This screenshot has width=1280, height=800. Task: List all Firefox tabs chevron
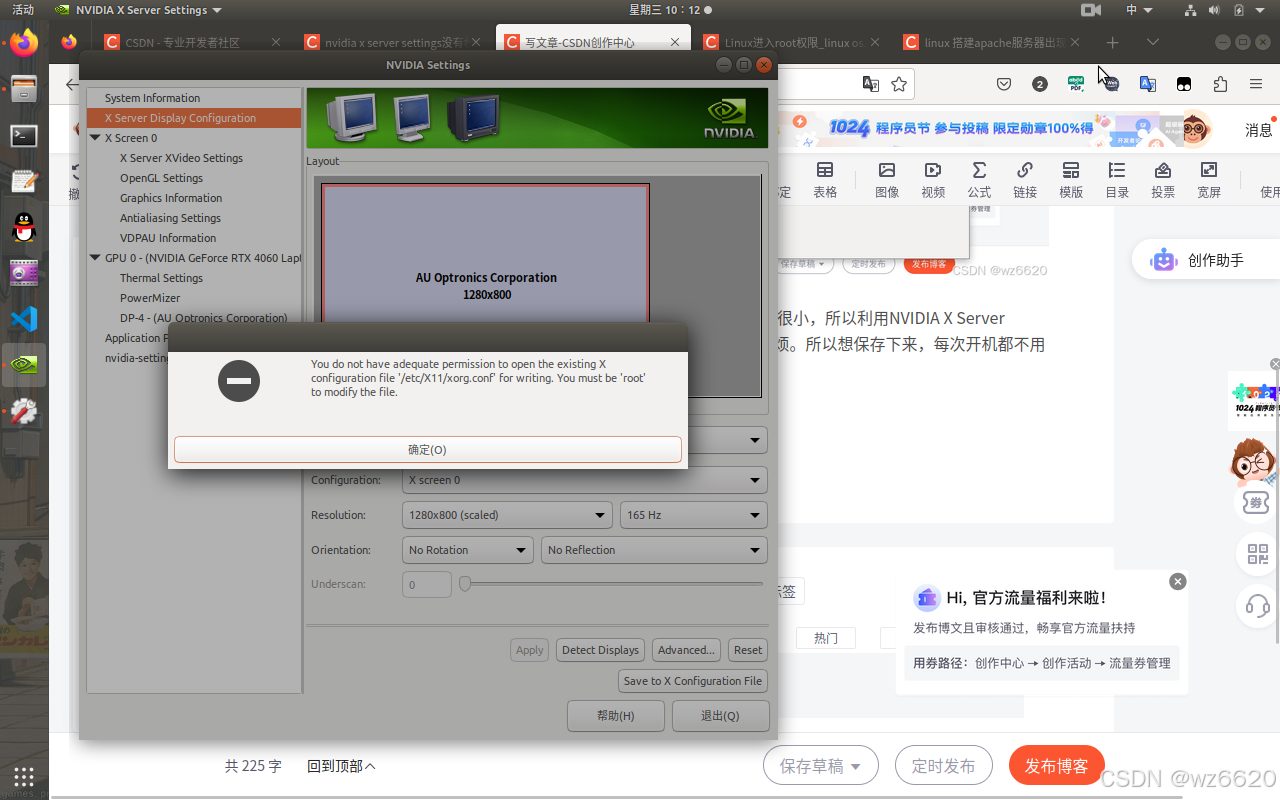[x=1153, y=42]
